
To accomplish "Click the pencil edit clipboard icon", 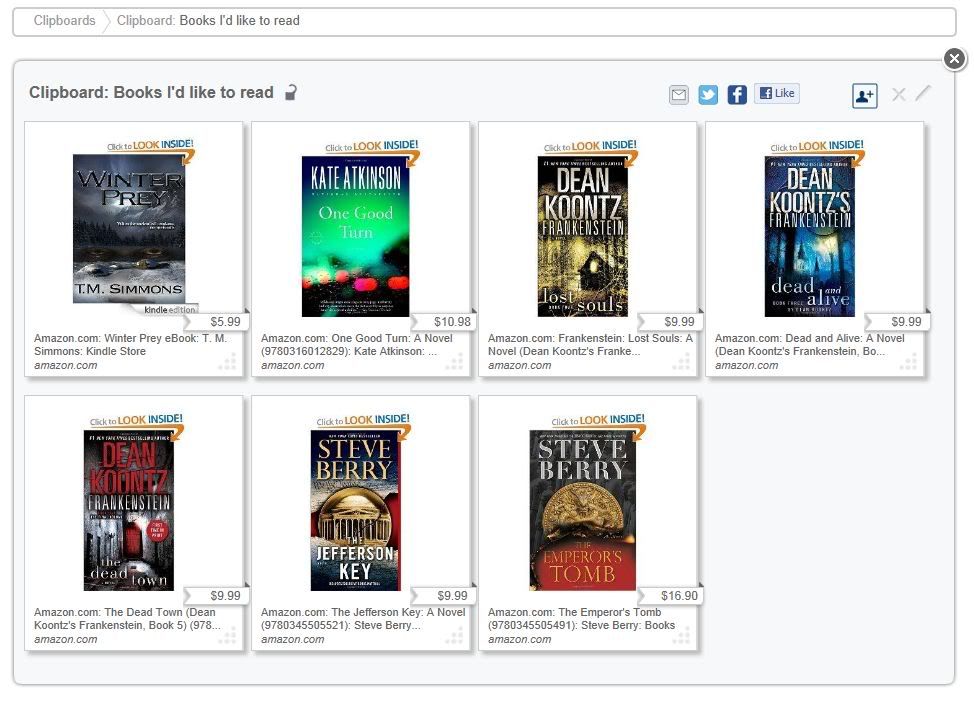I will [x=922, y=93].
